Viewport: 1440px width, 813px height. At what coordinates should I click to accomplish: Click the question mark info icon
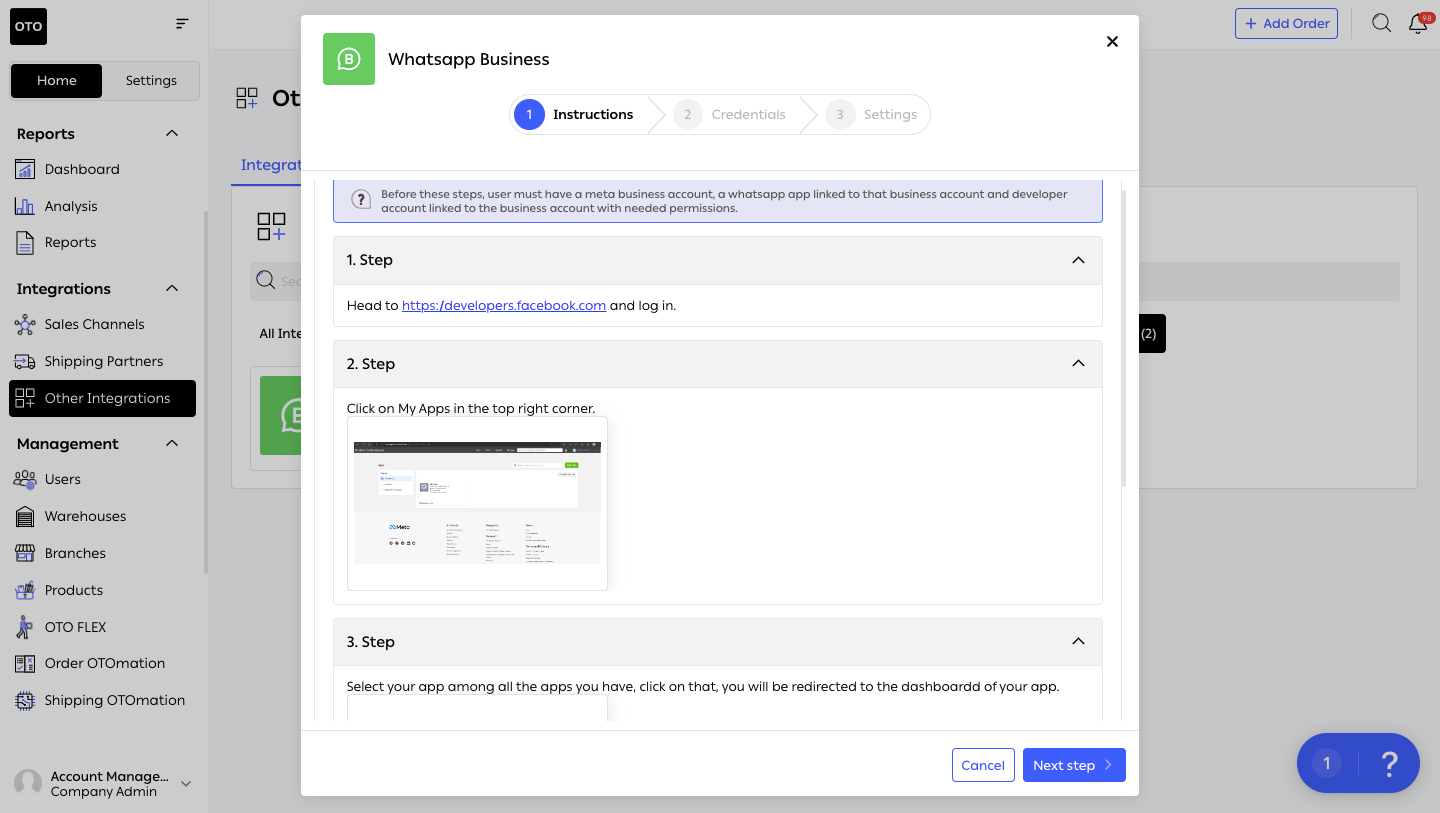[x=360, y=200]
